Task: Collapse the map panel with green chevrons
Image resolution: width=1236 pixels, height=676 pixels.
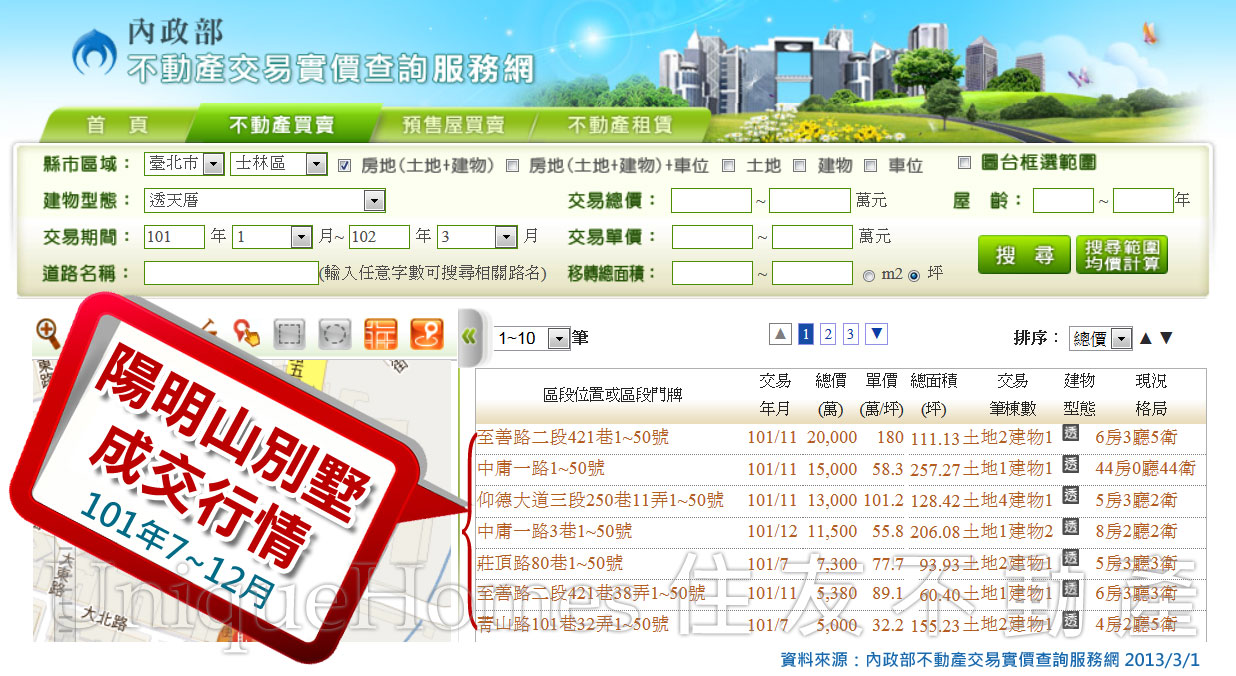Action: coord(468,337)
